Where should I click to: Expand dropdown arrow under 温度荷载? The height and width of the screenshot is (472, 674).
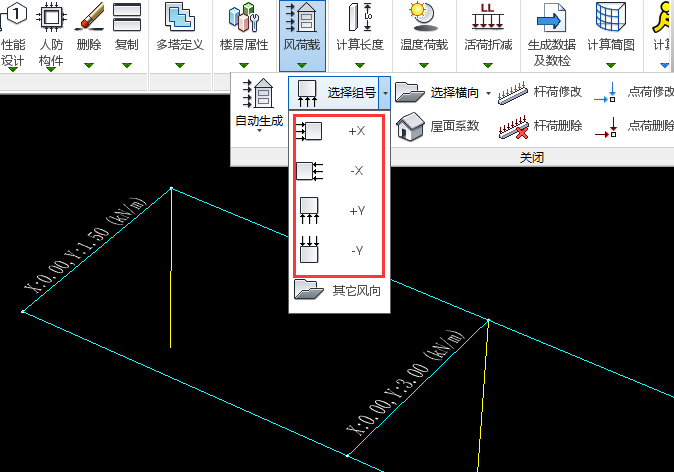coord(424,65)
